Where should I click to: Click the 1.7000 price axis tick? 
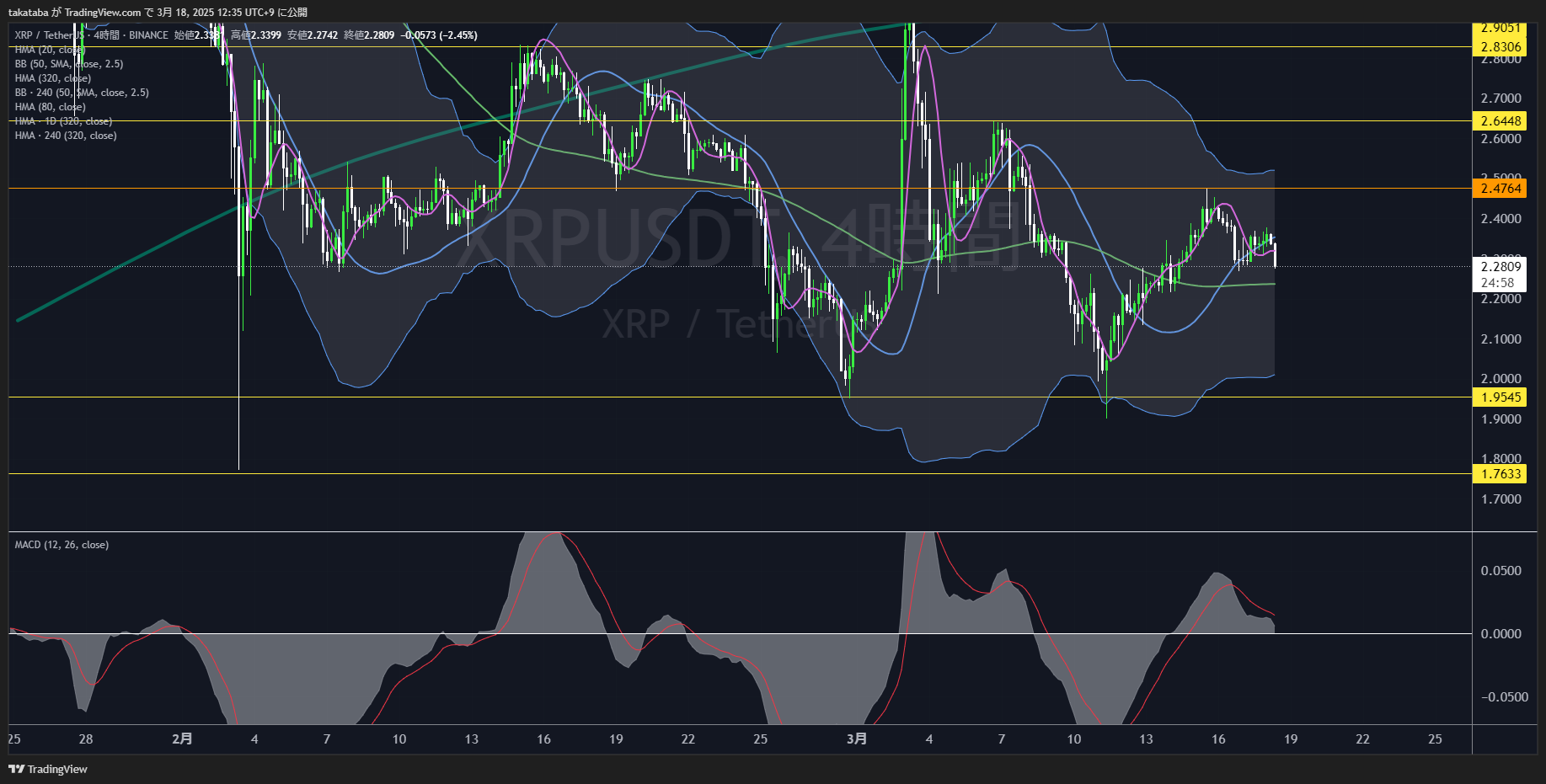(1501, 499)
